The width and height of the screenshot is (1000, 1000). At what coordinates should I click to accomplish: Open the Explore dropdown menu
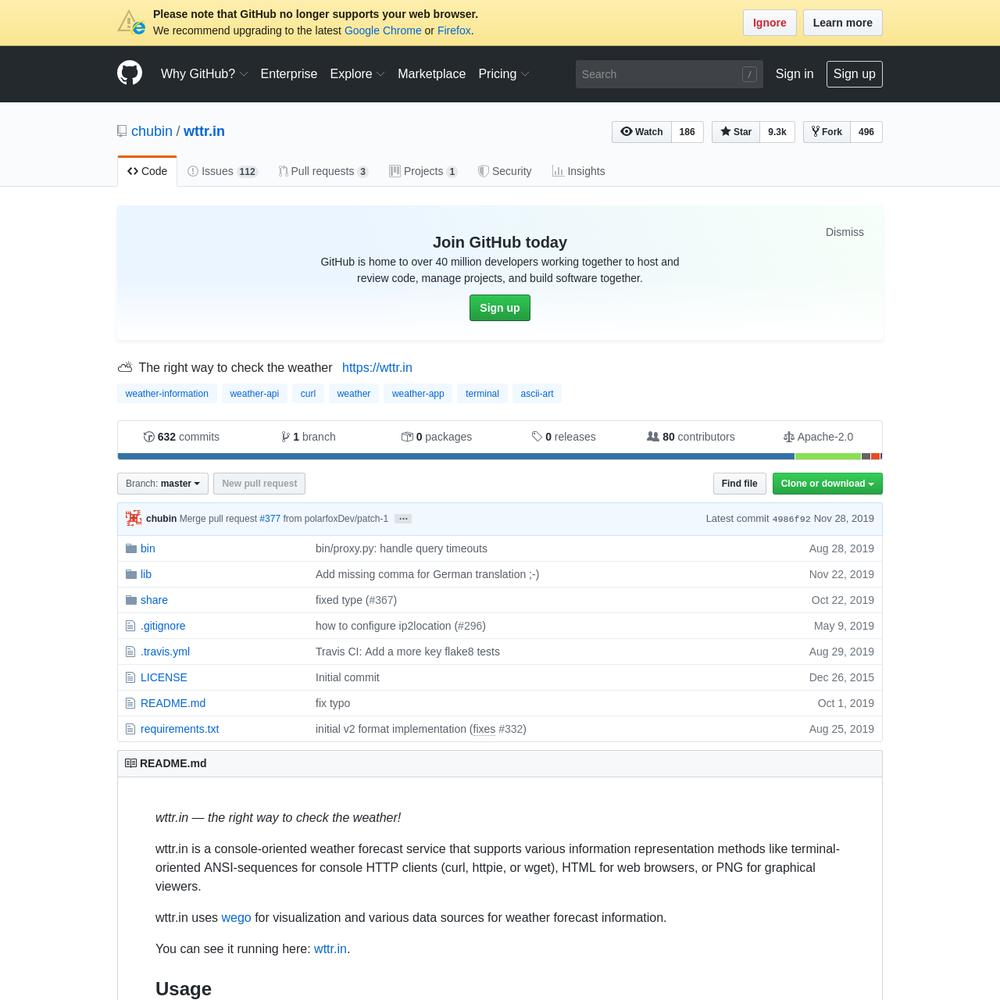point(357,74)
